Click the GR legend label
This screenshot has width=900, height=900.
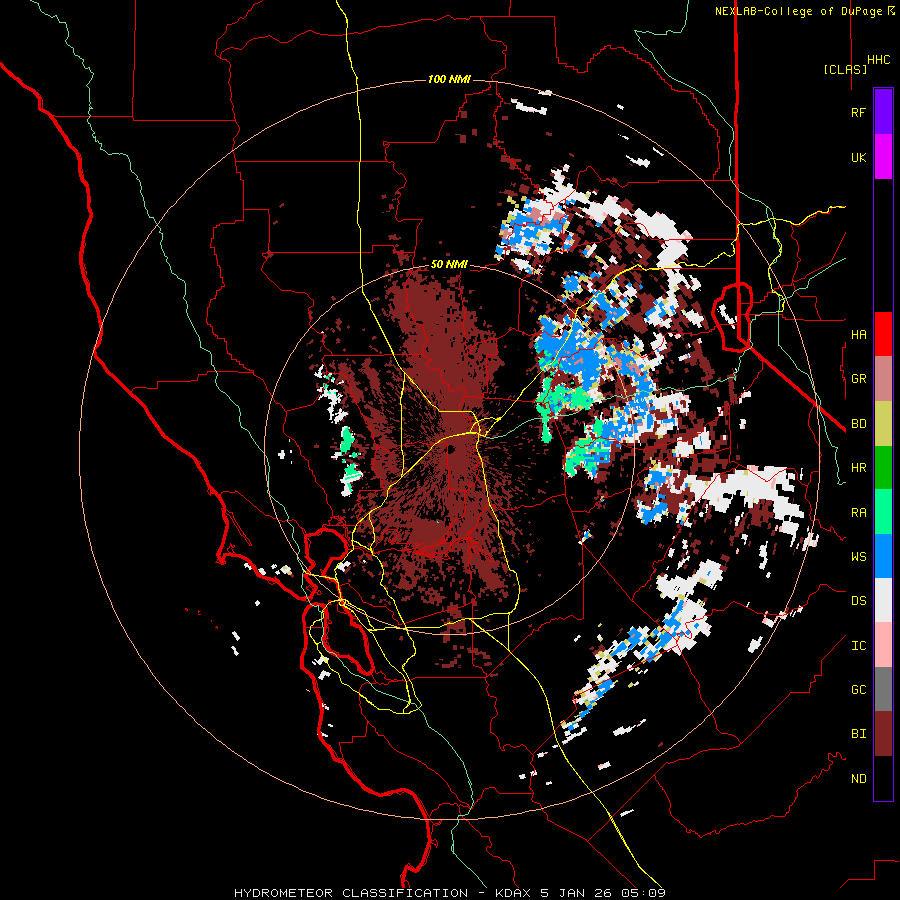(858, 379)
